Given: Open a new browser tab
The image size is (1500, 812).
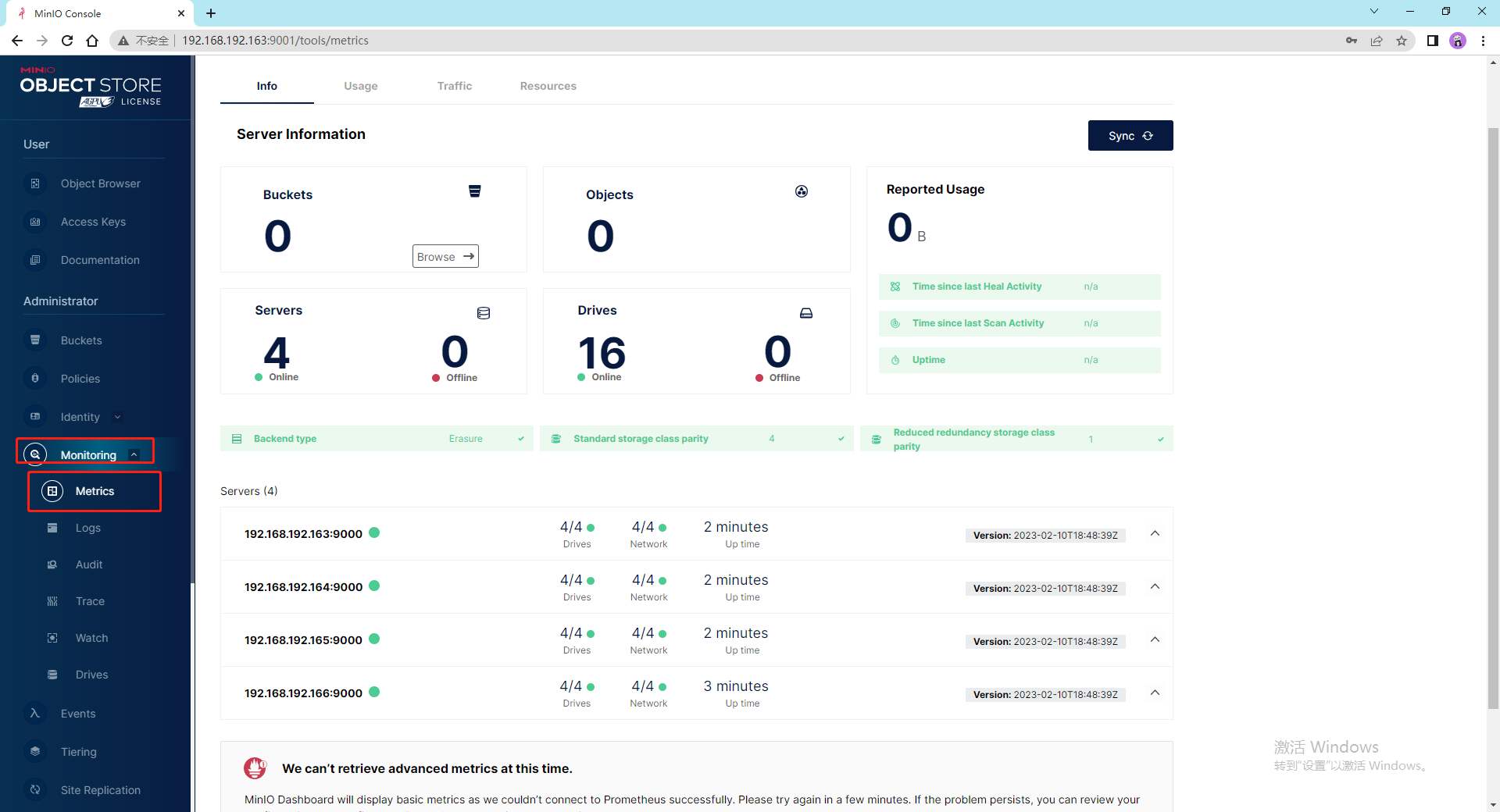Looking at the screenshot, I should [x=211, y=13].
